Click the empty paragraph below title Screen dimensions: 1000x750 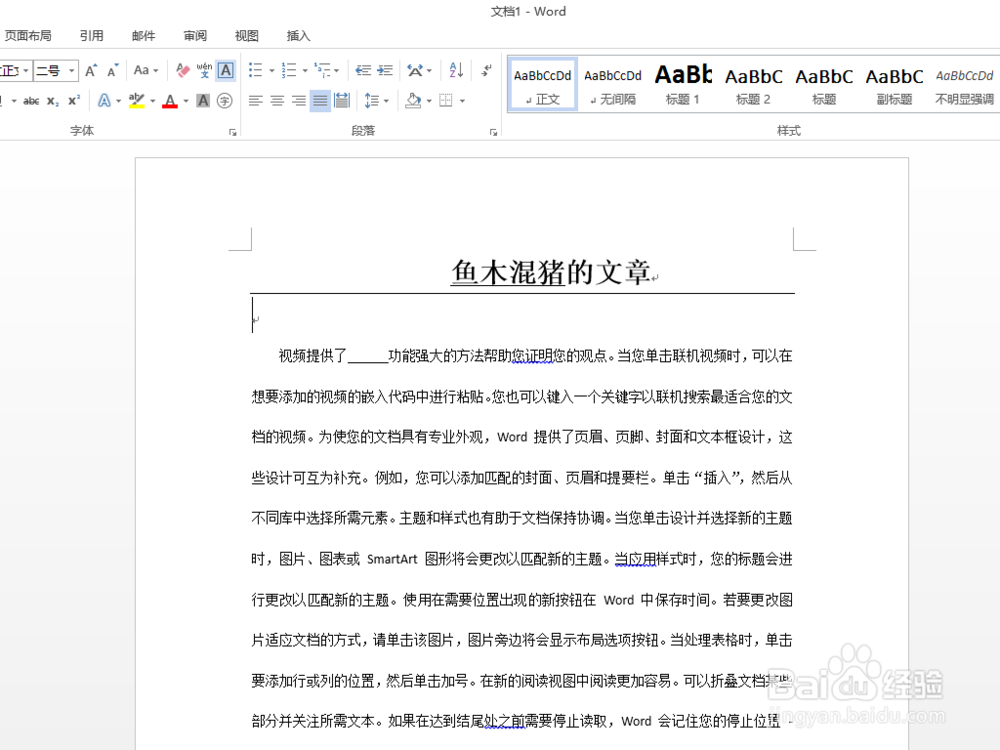[x=522, y=318]
